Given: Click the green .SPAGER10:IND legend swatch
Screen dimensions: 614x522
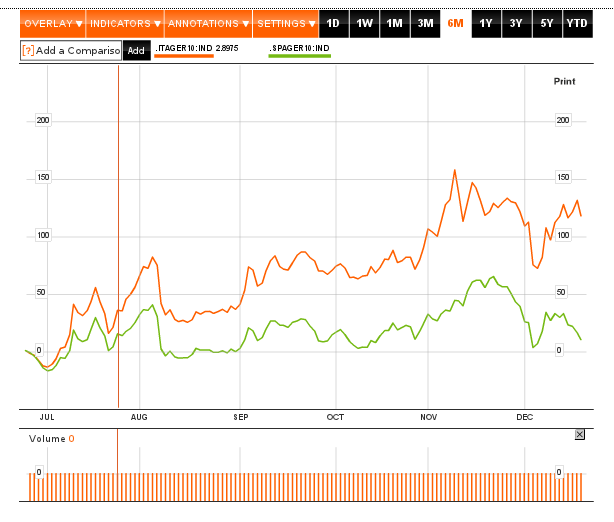Looking at the screenshot, I should [x=300, y=56].
